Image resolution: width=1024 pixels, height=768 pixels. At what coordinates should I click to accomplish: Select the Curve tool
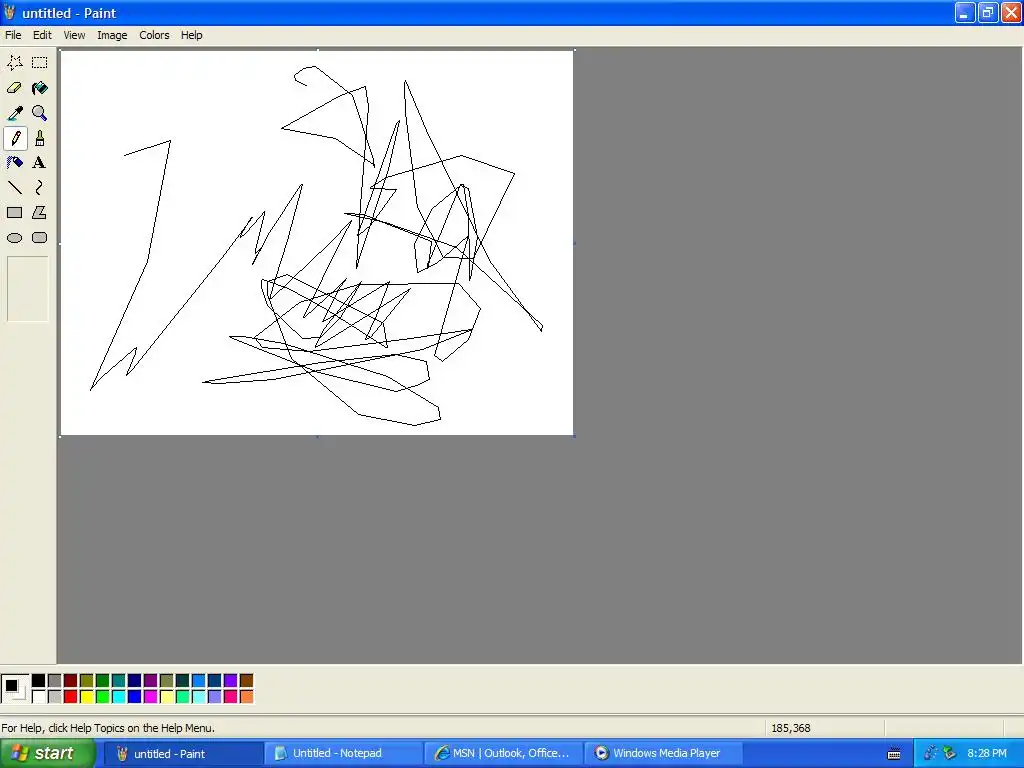click(40, 188)
